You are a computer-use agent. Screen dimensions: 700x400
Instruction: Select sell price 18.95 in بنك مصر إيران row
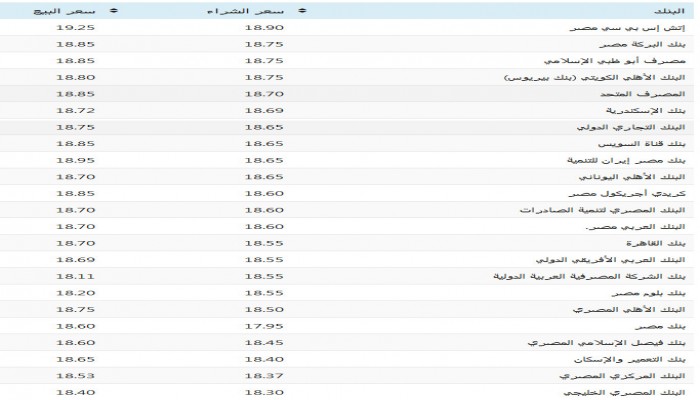coord(75,160)
